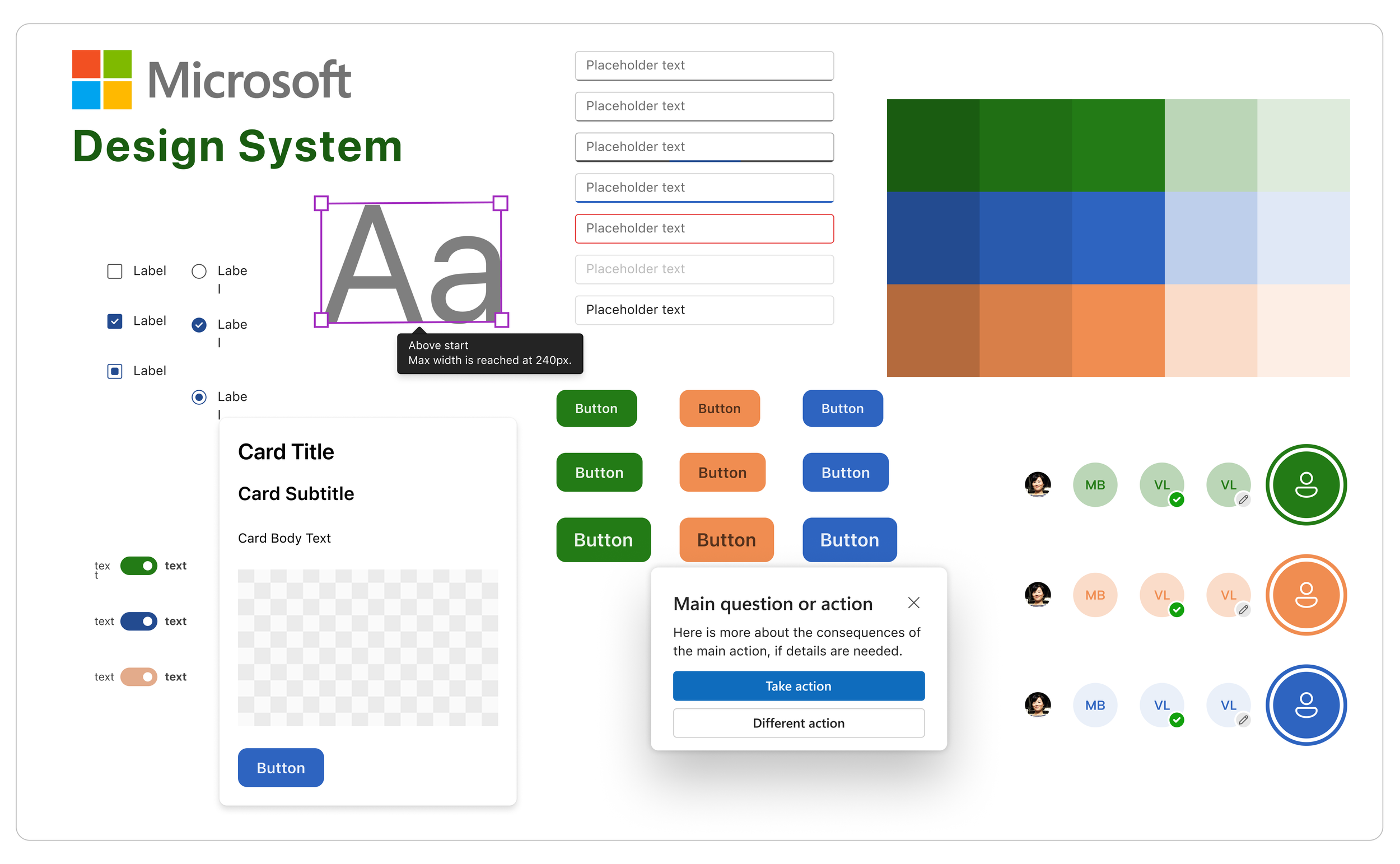Click the green MB initials avatar
Screen dimensions: 1400x864
click(x=1095, y=484)
